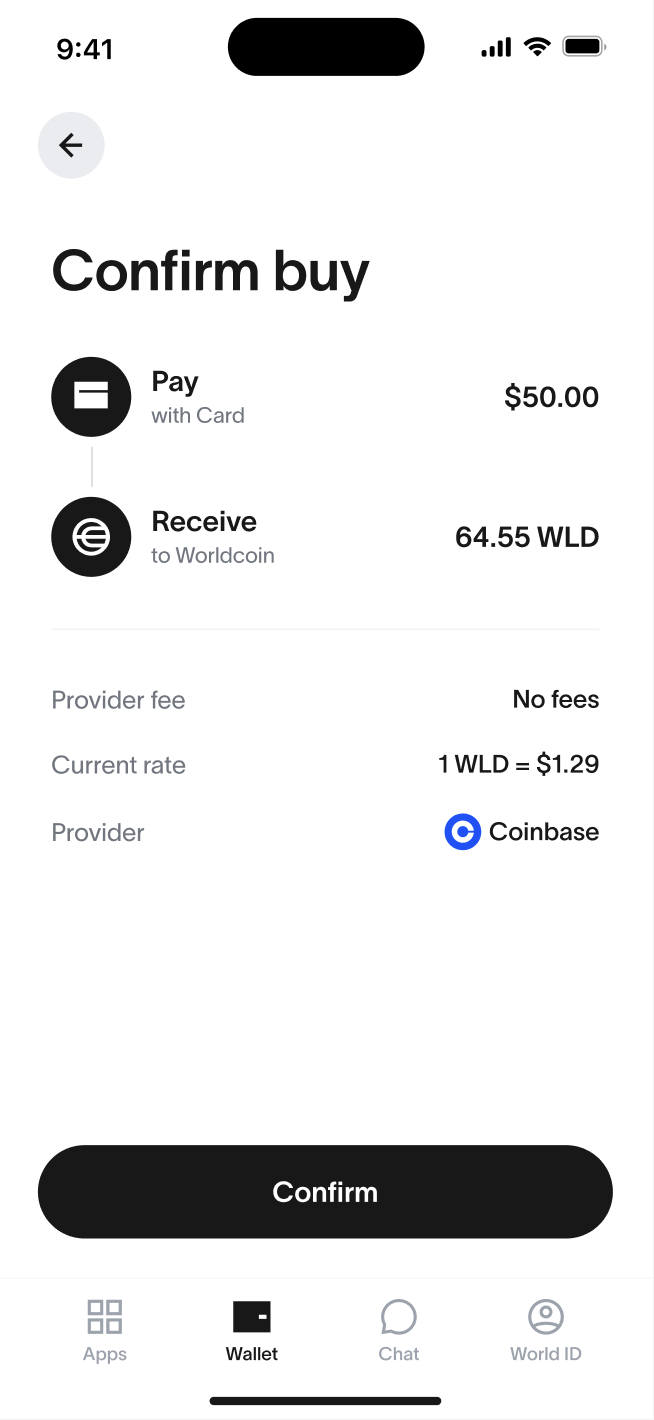This screenshot has width=654, height=1420.
Task: Tap the Provider fee row
Action: (x=325, y=700)
